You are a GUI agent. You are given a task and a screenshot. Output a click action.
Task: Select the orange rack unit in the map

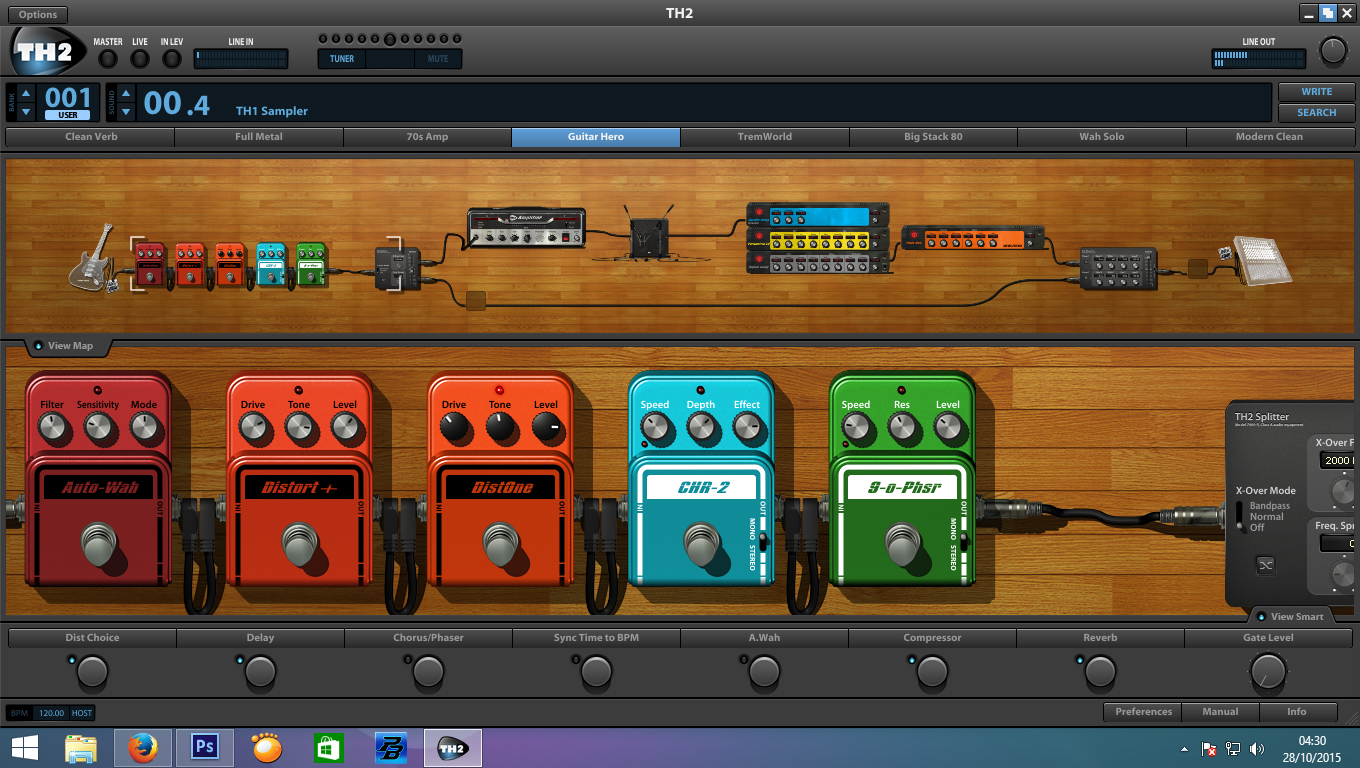(974, 237)
